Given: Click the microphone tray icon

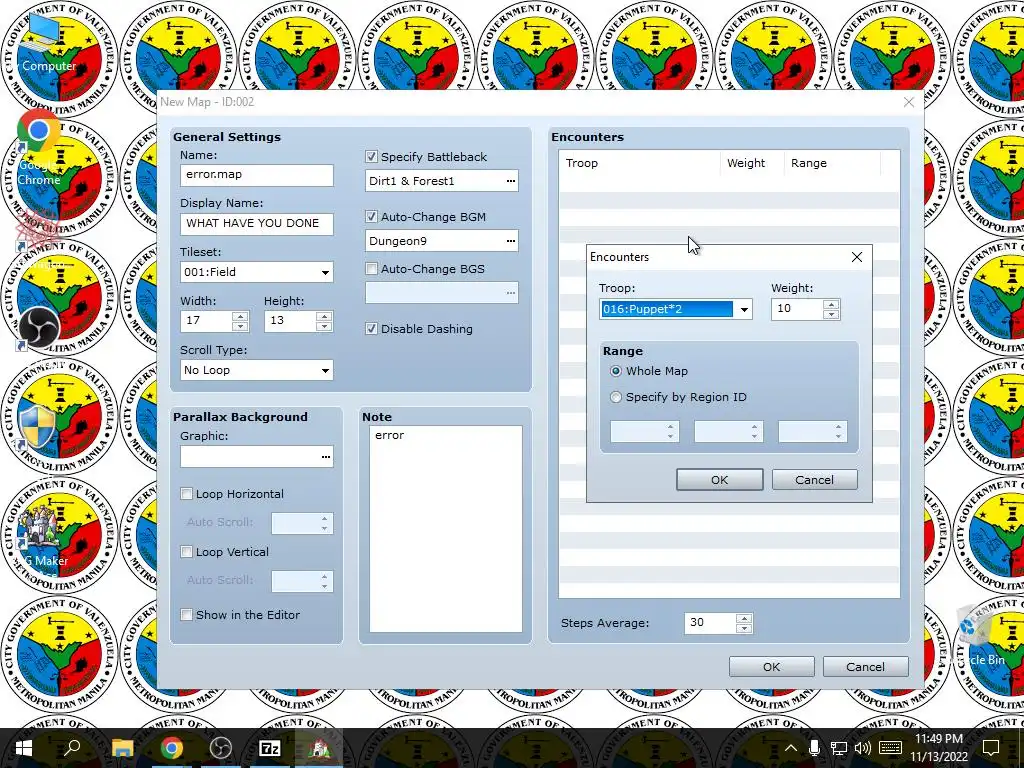Looking at the screenshot, I should (814, 748).
